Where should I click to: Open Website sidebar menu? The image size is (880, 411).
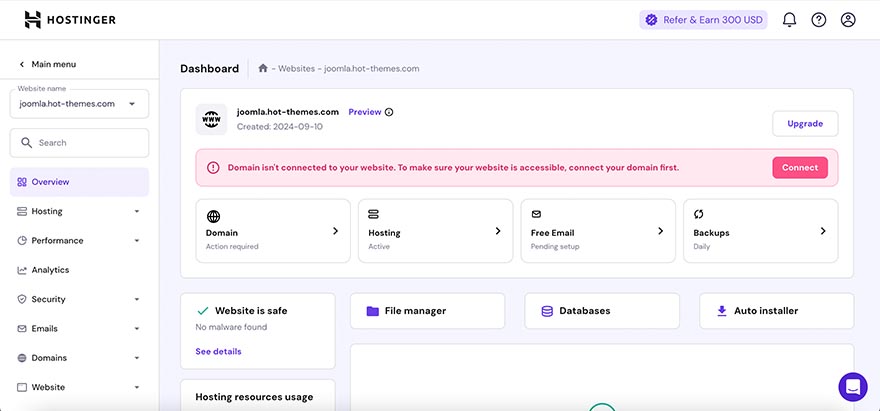[79, 387]
